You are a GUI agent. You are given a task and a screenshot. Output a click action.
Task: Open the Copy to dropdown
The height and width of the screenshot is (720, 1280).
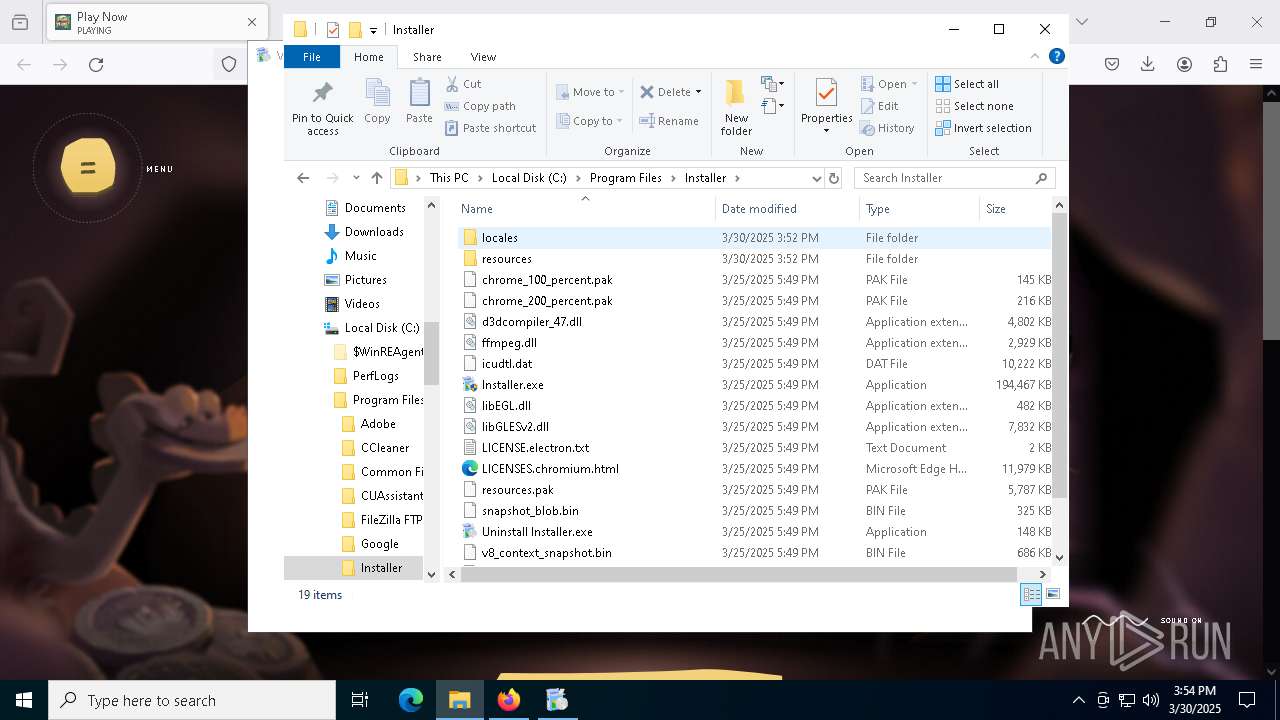coord(589,121)
